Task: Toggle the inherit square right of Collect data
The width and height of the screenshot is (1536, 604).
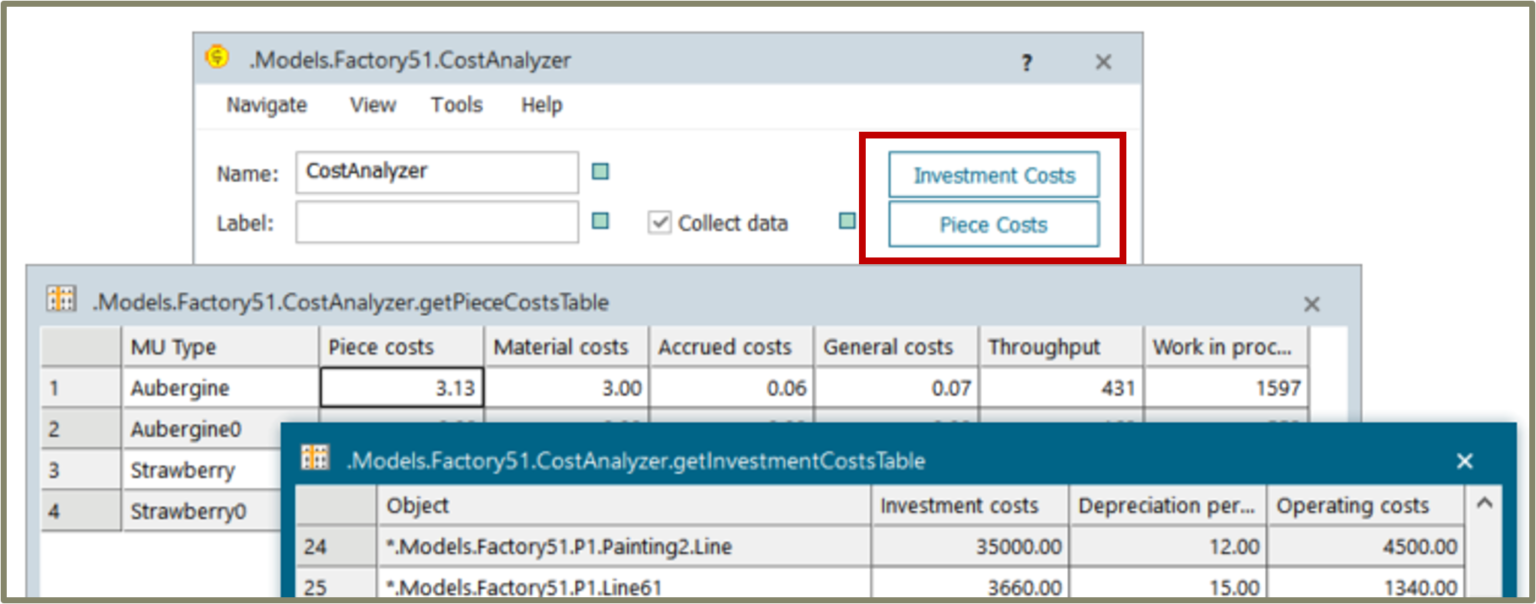Action: pyautogui.click(x=847, y=222)
